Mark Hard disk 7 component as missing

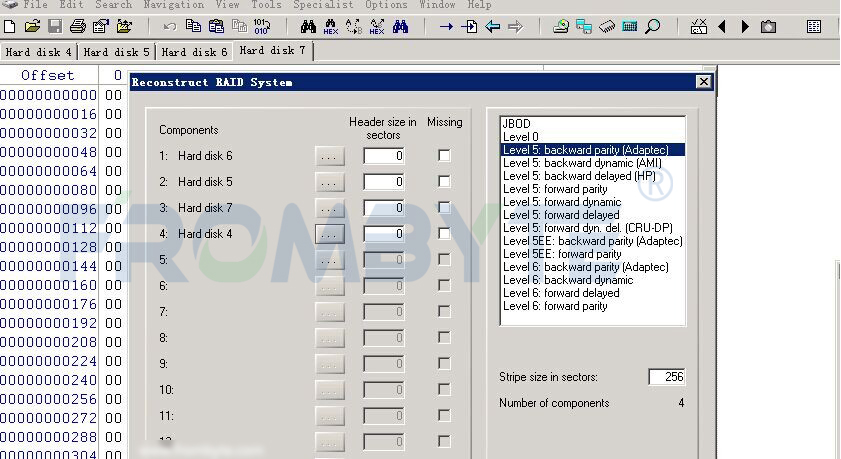(x=444, y=208)
